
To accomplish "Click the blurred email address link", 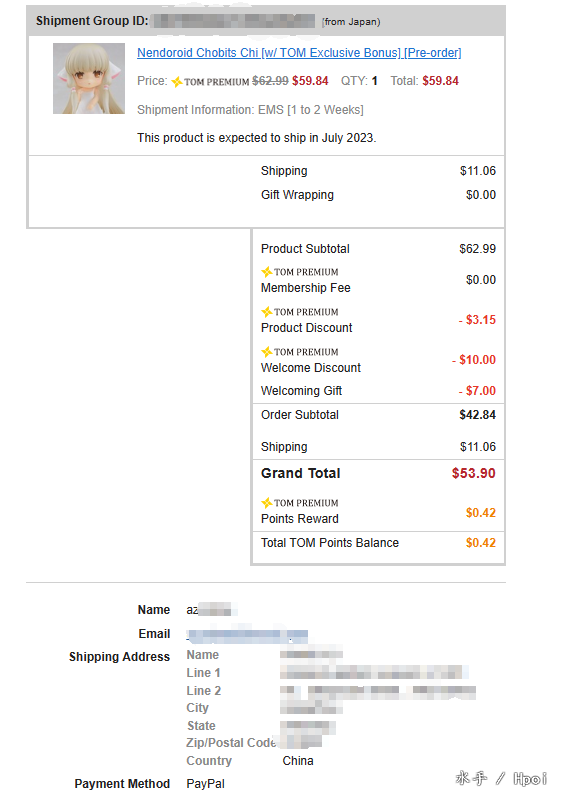I will tap(247, 634).
